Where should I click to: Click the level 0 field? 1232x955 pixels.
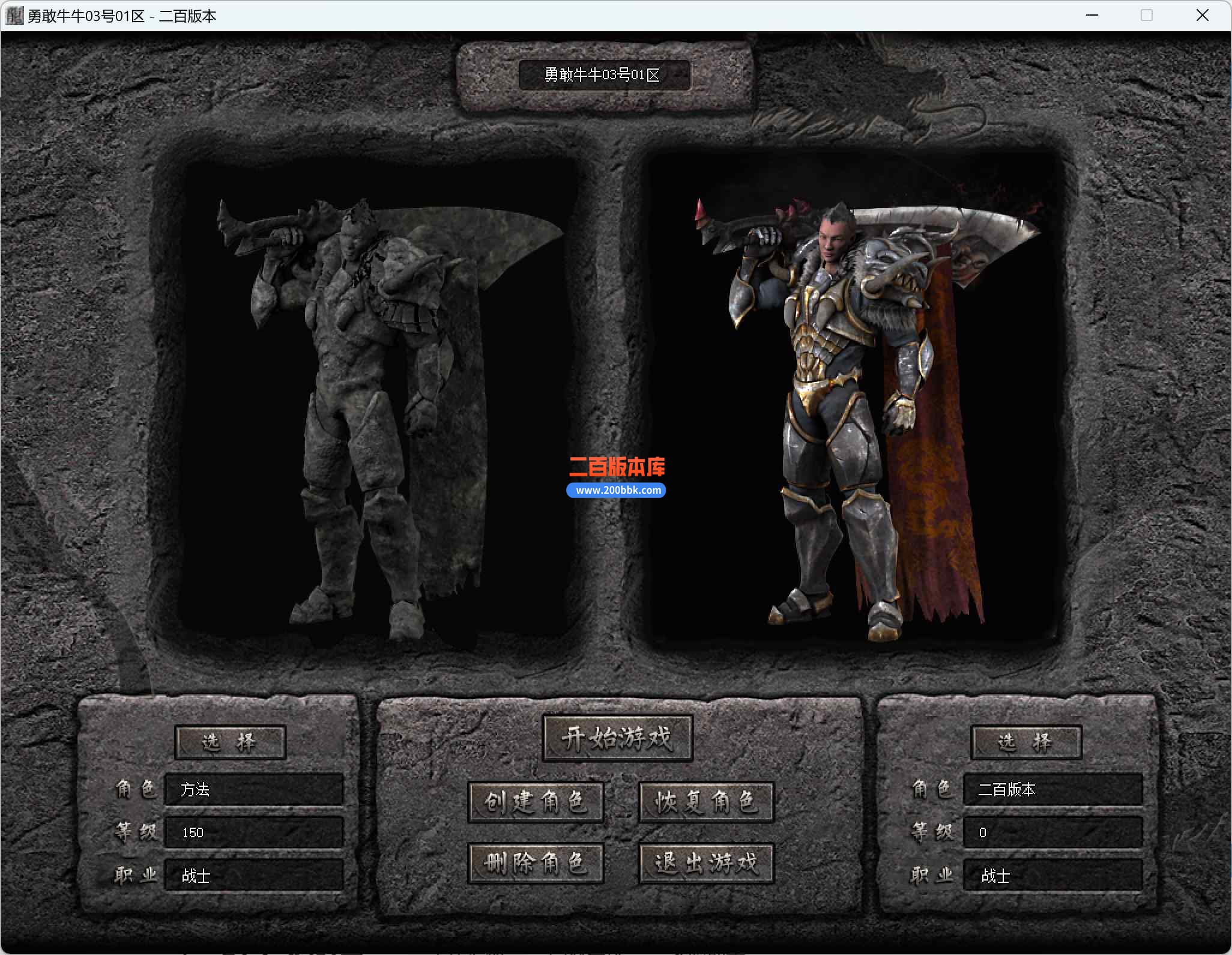point(1052,832)
